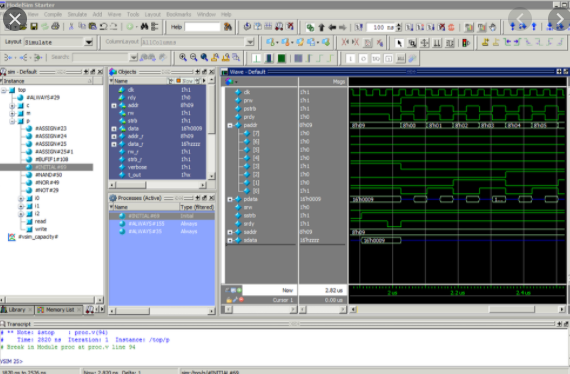
Task: Click the Undo icon in the toolbar
Action: (103, 27)
